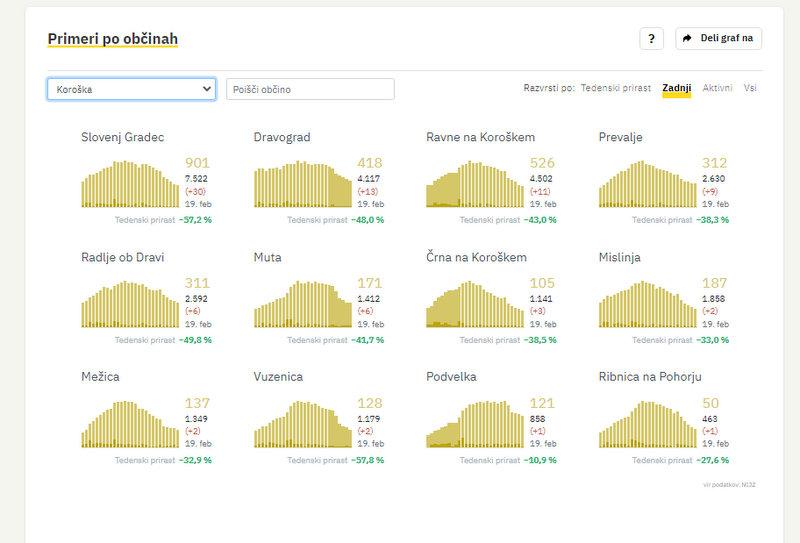Click the Mežica bar chart
The width and height of the screenshot is (800, 543).
coord(130,425)
